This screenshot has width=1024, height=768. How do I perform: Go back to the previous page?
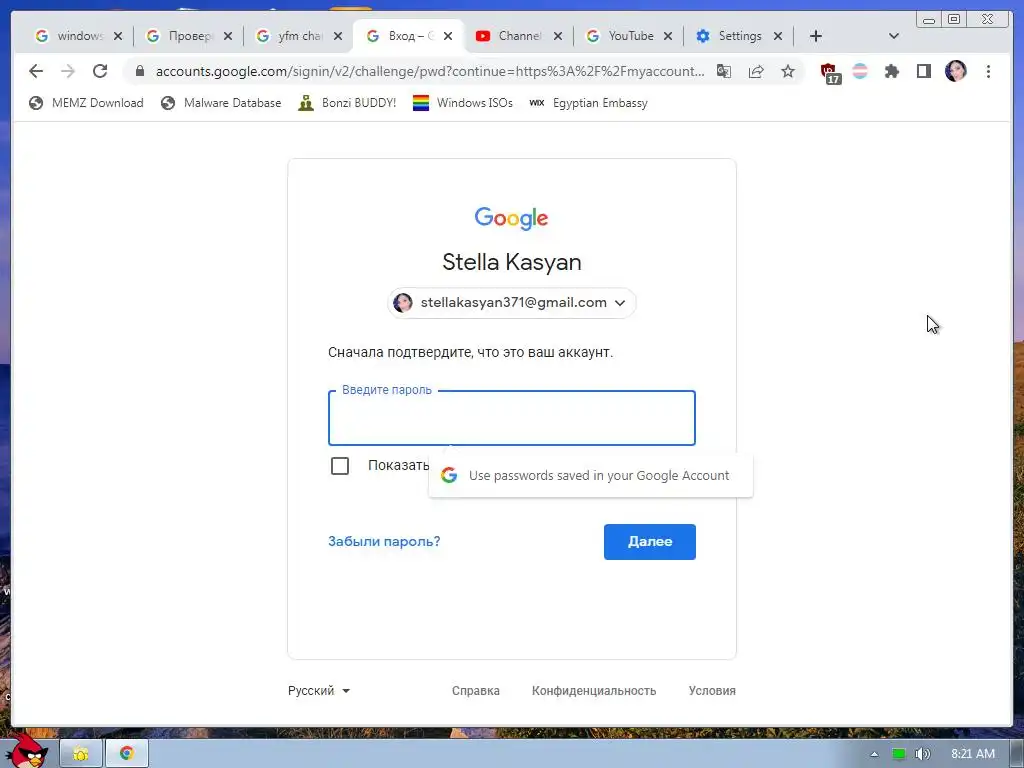pos(36,71)
